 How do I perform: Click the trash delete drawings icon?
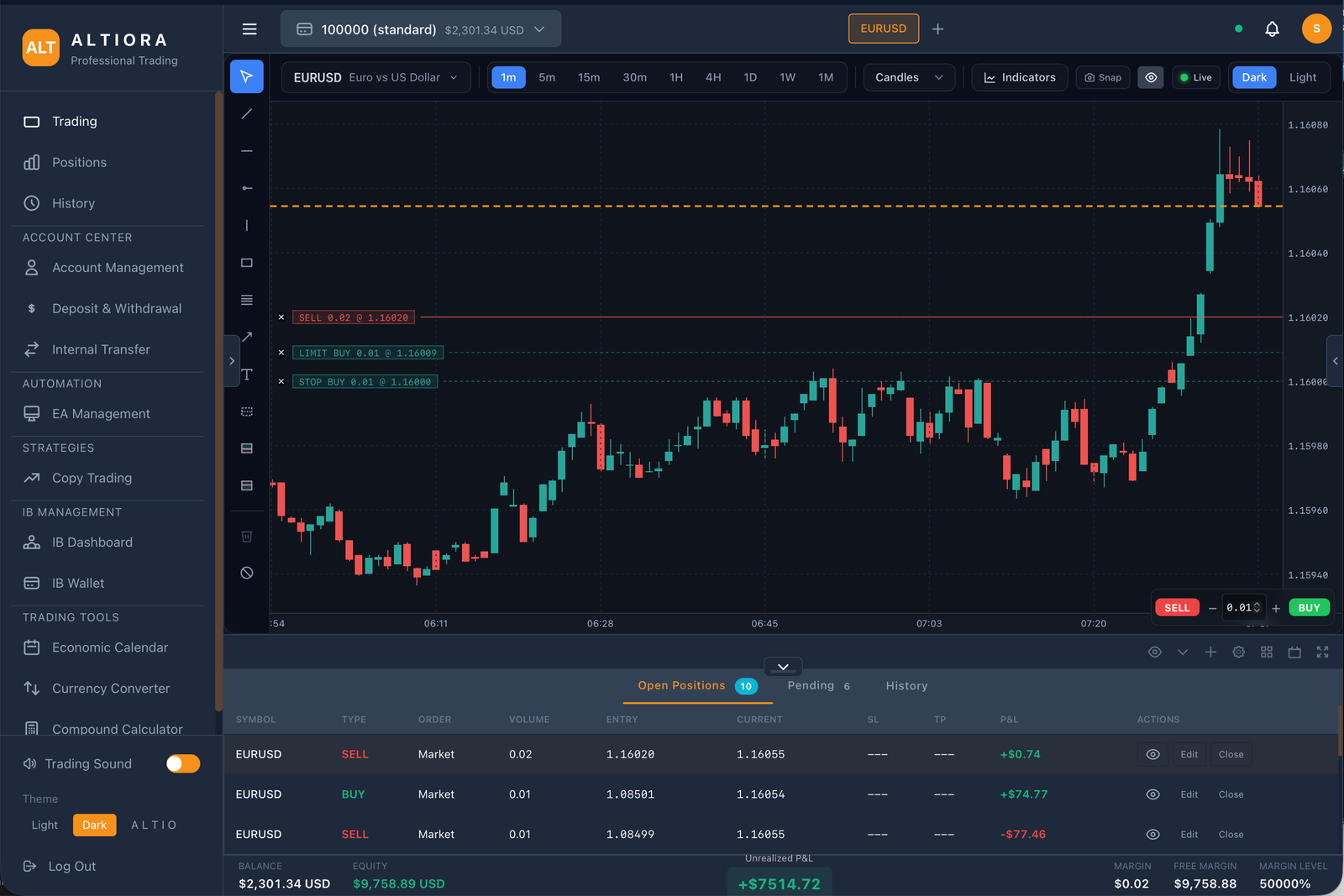(x=246, y=536)
